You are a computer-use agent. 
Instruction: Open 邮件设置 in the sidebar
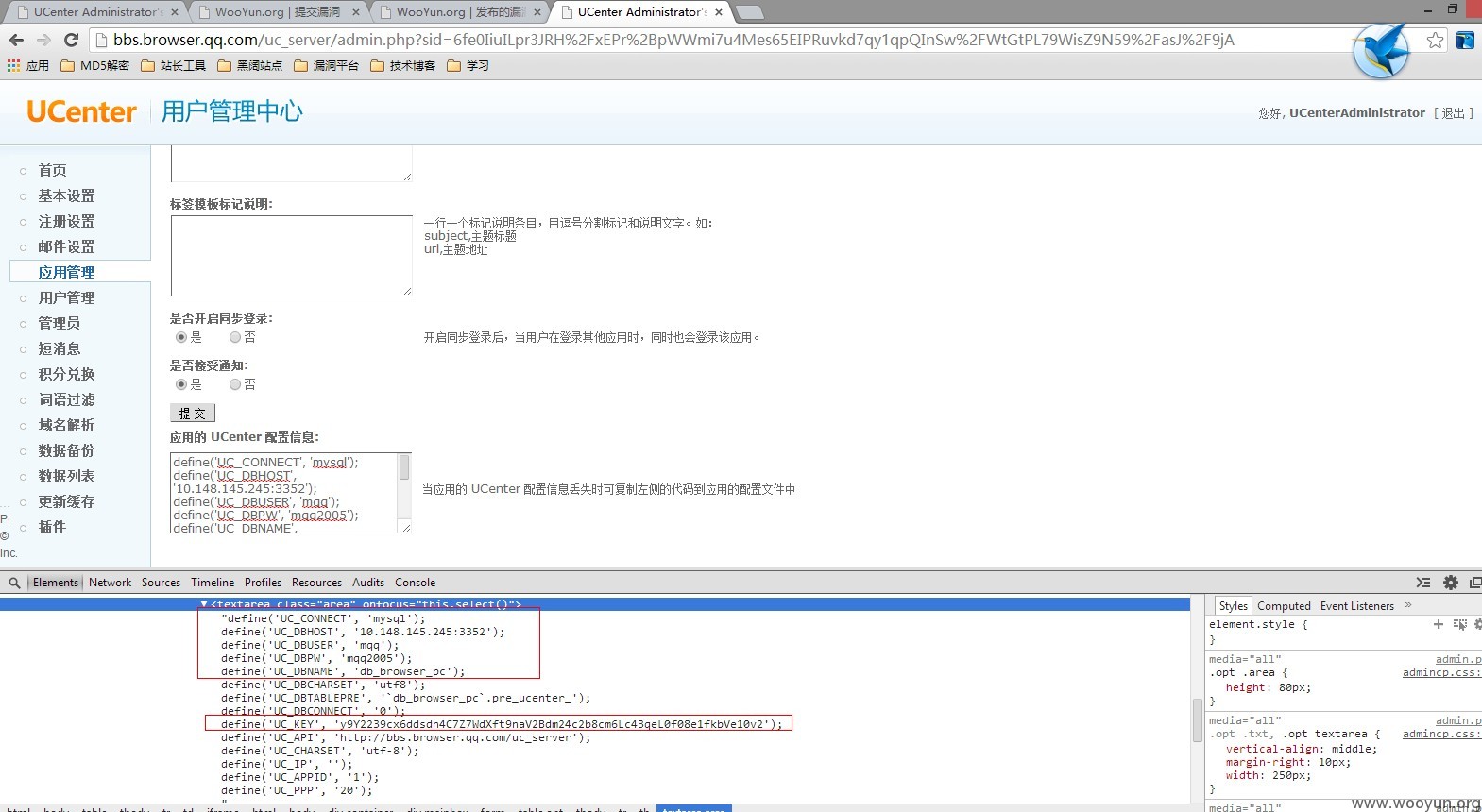coord(66,246)
